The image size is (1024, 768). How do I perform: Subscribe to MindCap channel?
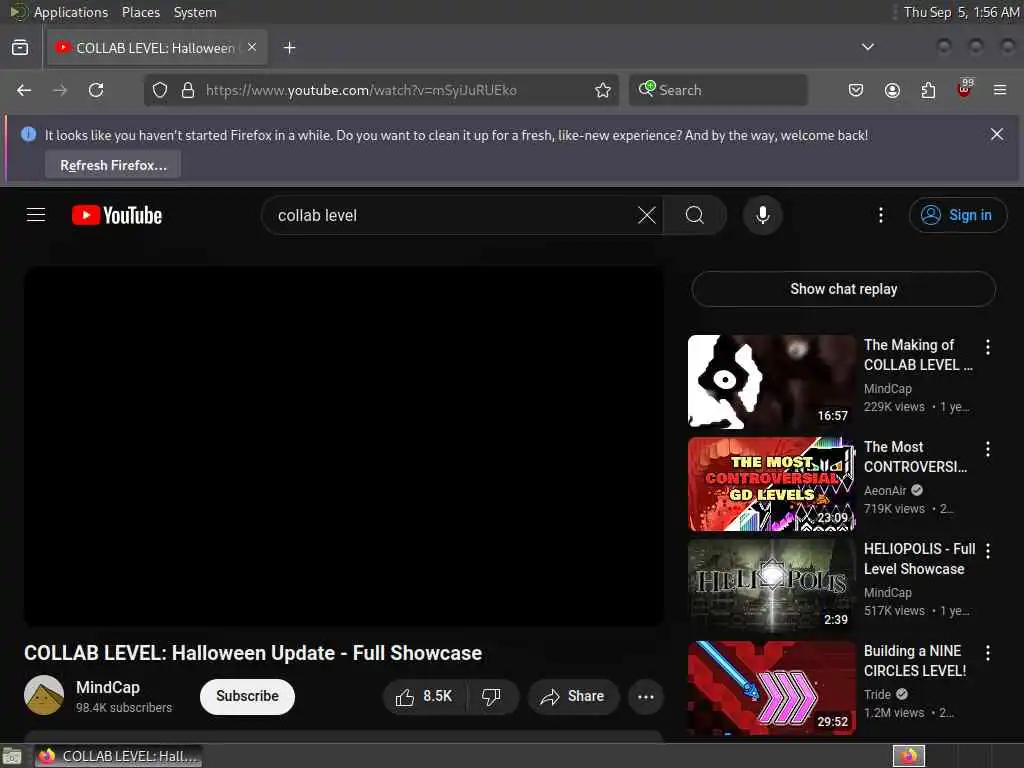click(x=247, y=696)
